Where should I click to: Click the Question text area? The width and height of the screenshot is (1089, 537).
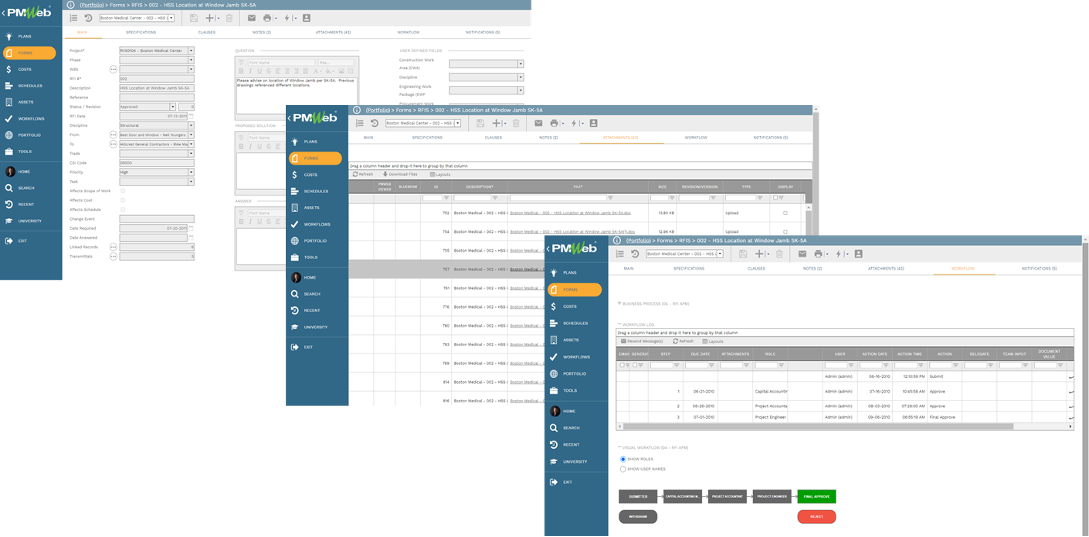pyautogui.click(x=297, y=94)
